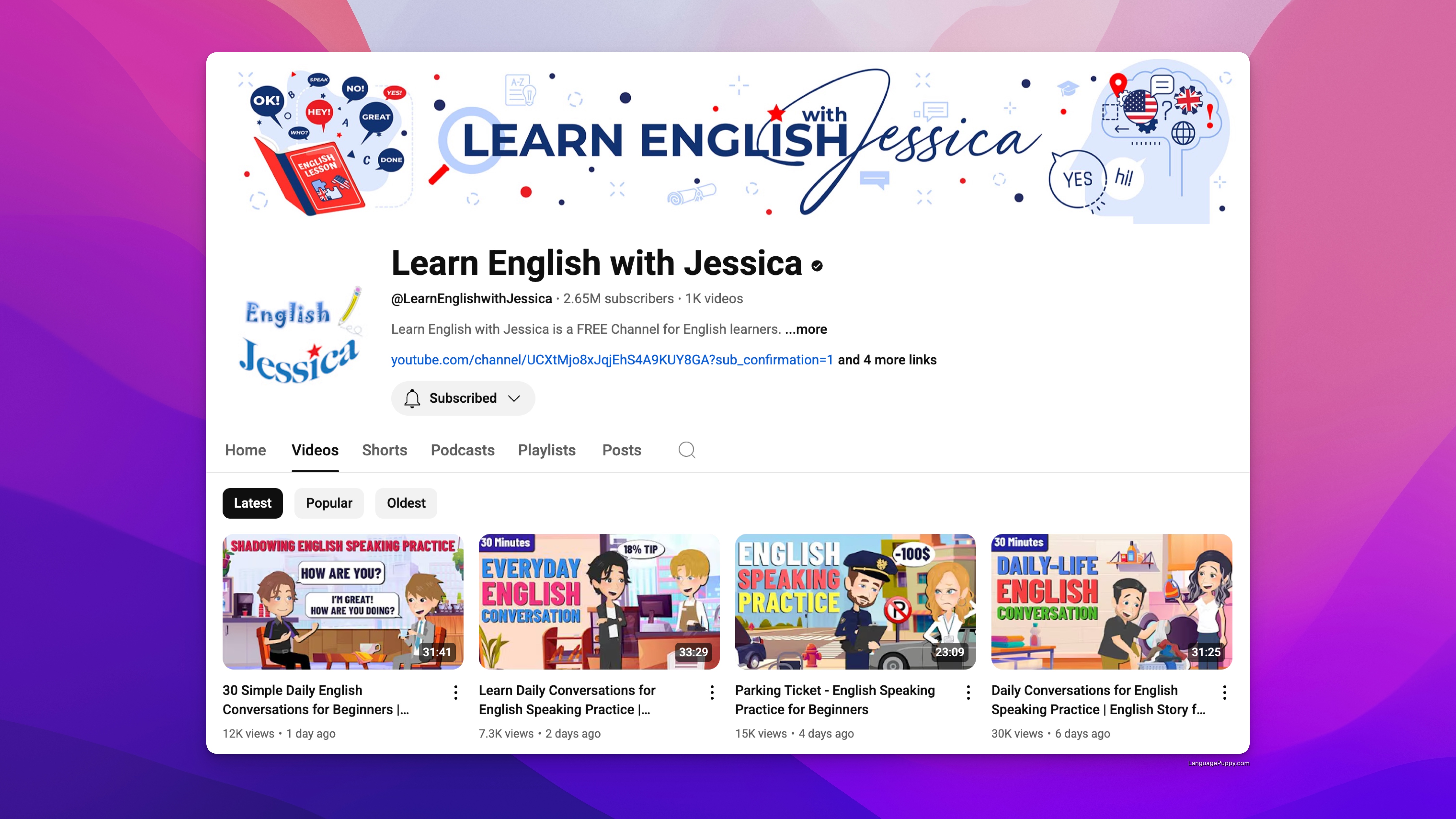
Task: Open the Home tab
Action: pos(245,450)
